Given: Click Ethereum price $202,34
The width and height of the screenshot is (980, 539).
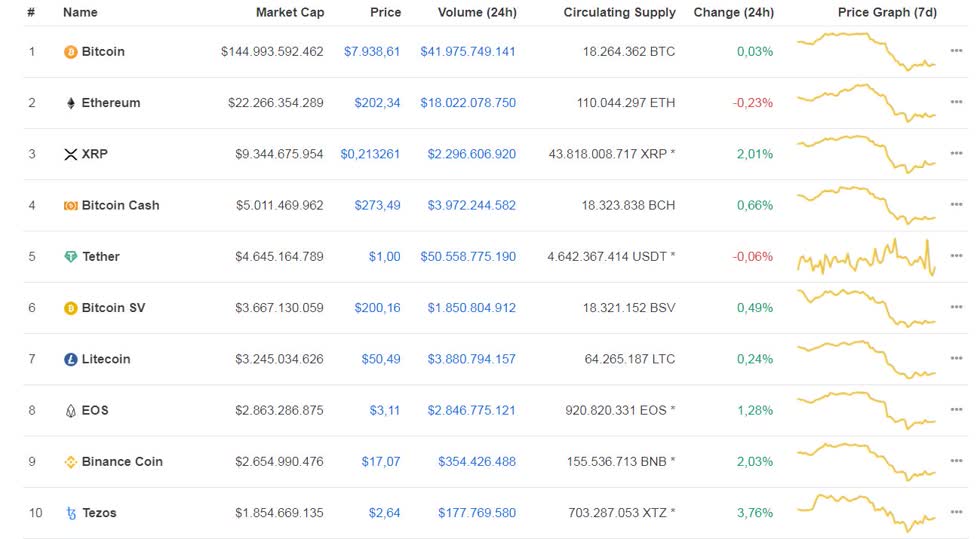Looking at the screenshot, I should [x=377, y=103].
